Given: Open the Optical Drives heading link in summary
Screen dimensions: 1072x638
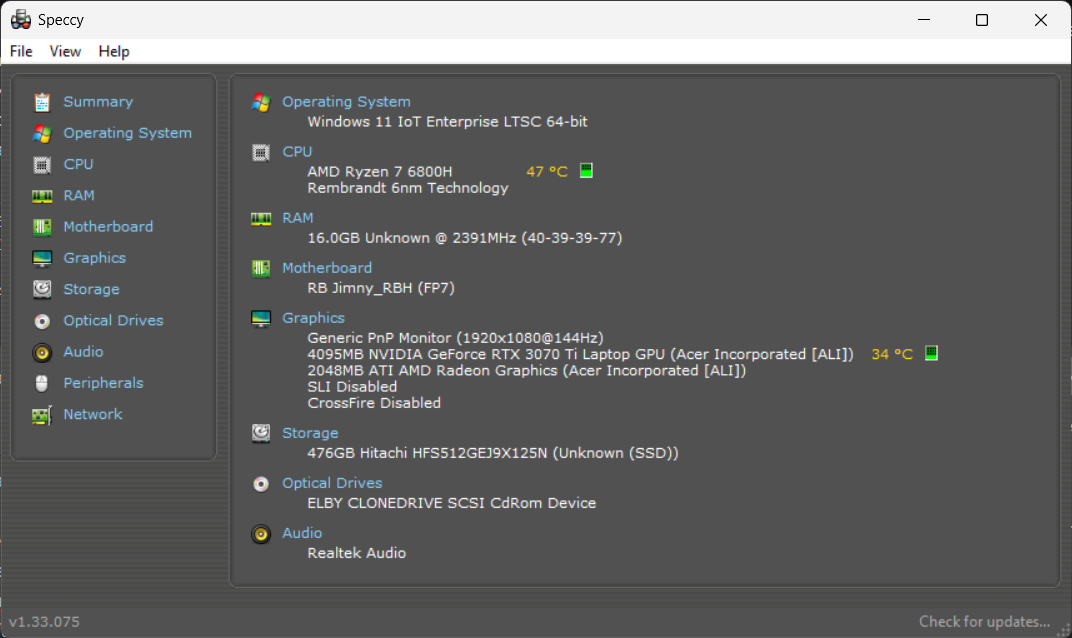Looking at the screenshot, I should coord(332,483).
